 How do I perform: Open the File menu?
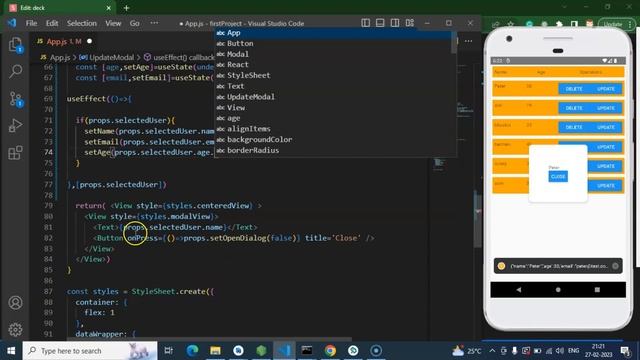pos(31,23)
